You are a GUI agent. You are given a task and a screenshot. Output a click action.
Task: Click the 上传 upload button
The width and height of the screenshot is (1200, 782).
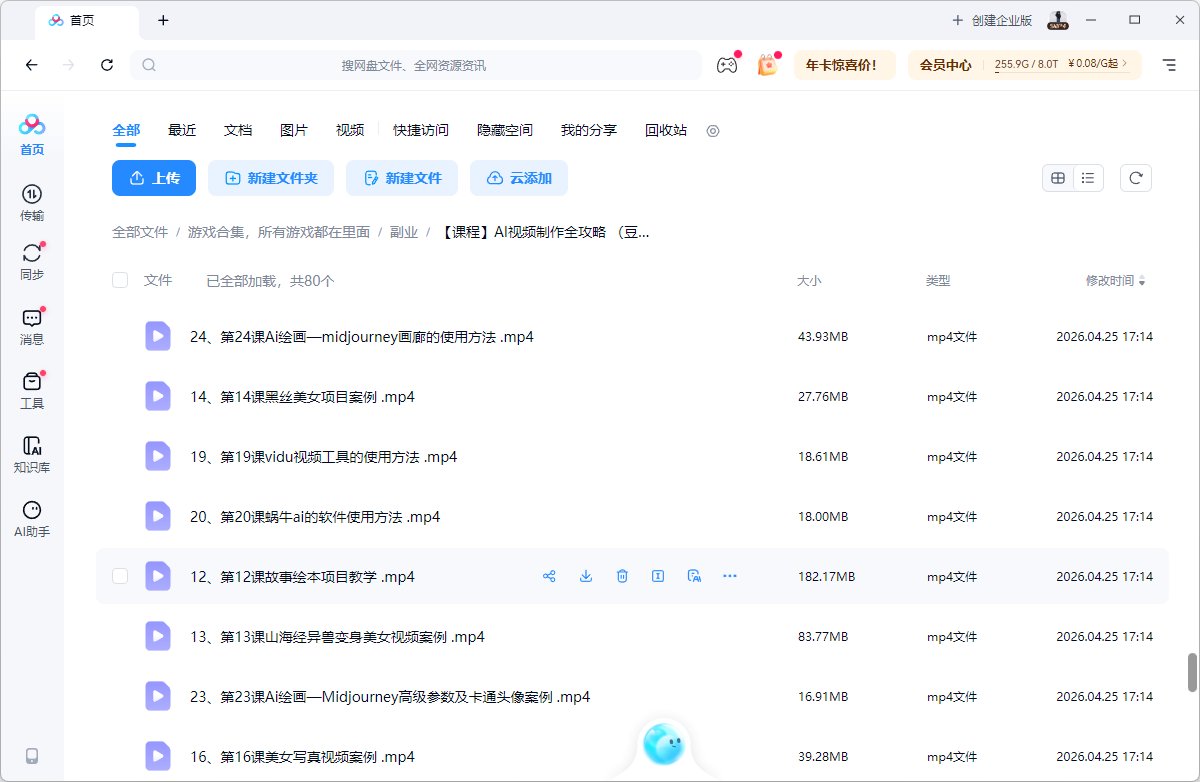click(x=154, y=178)
